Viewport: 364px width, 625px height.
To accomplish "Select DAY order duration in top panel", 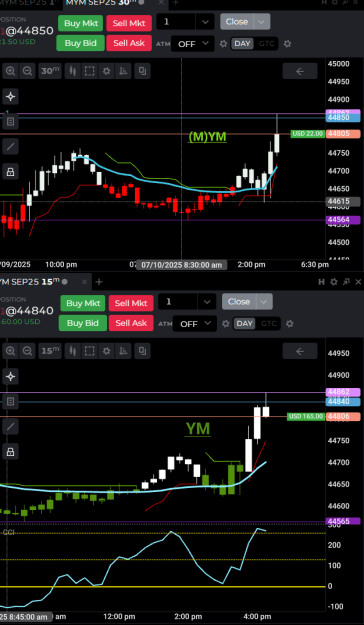I will click(x=242, y=44).
